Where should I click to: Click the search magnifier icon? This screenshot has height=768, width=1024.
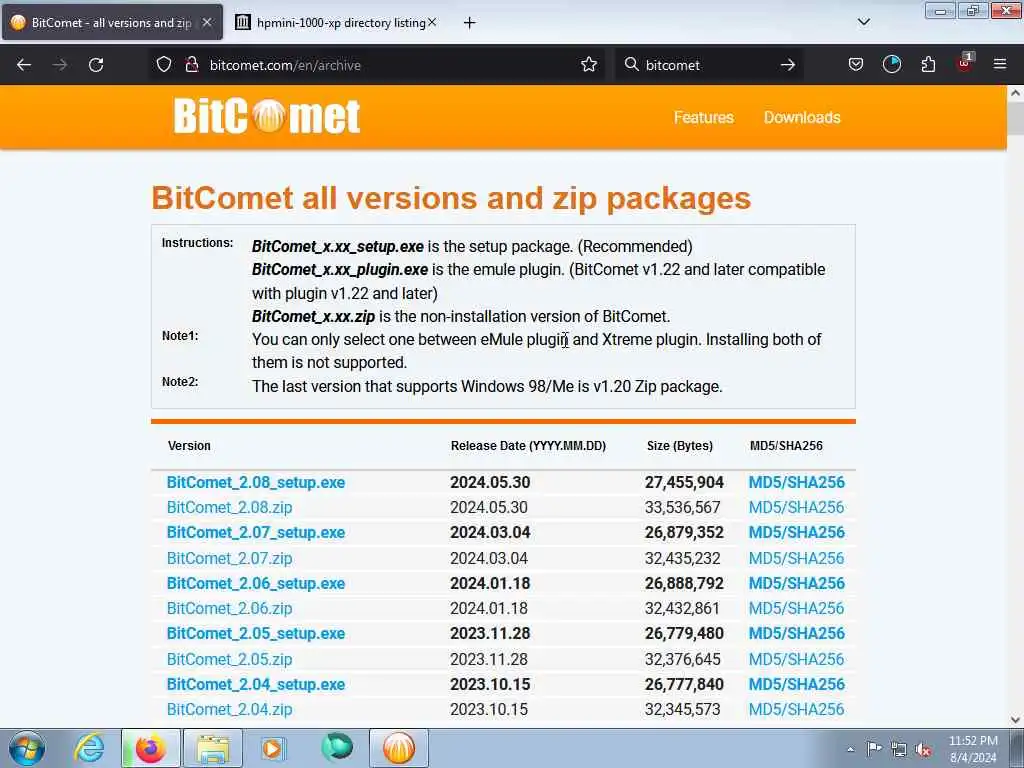(x=632, y=65)
